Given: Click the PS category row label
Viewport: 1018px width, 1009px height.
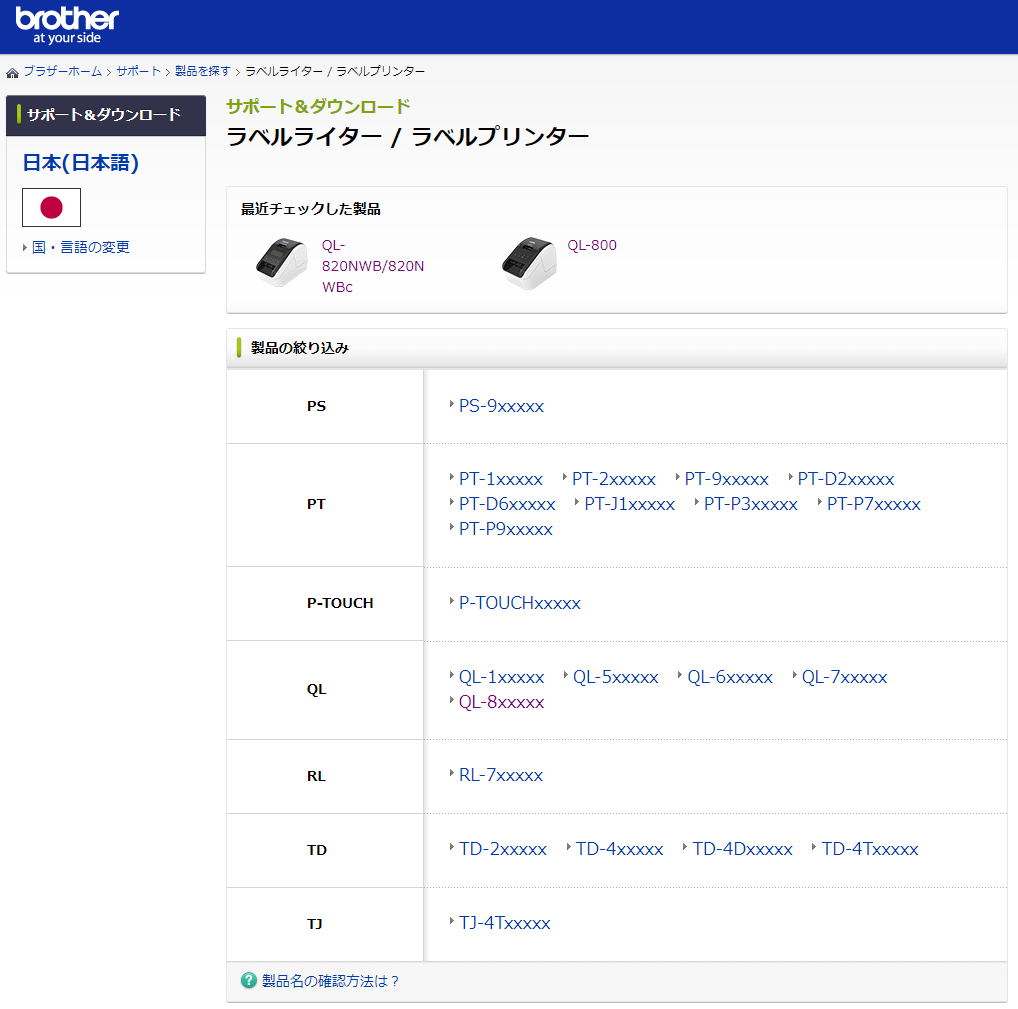Looking at the screenshot, I should point(316,406).
